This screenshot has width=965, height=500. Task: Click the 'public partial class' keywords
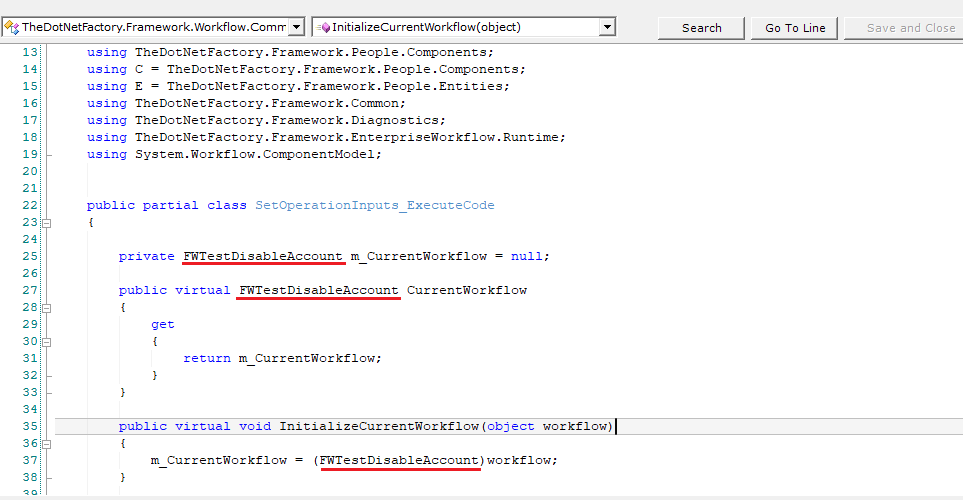coord(167,205)
